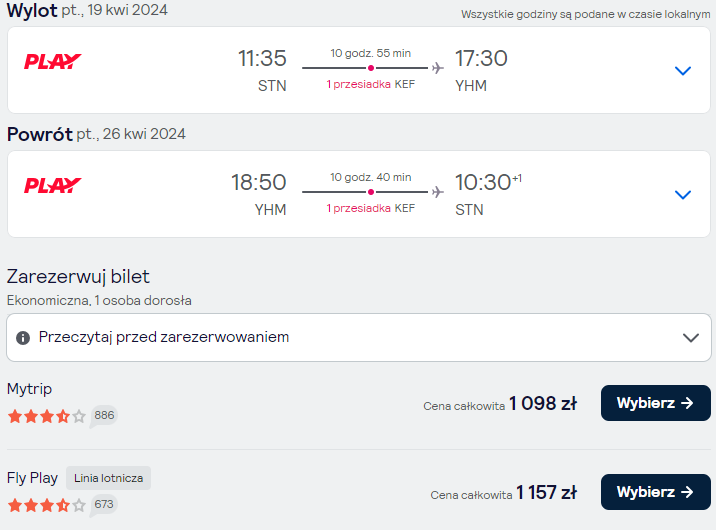Click the Fly Play provider name
This screenshot has height=530, width=716.
point(32,478)
